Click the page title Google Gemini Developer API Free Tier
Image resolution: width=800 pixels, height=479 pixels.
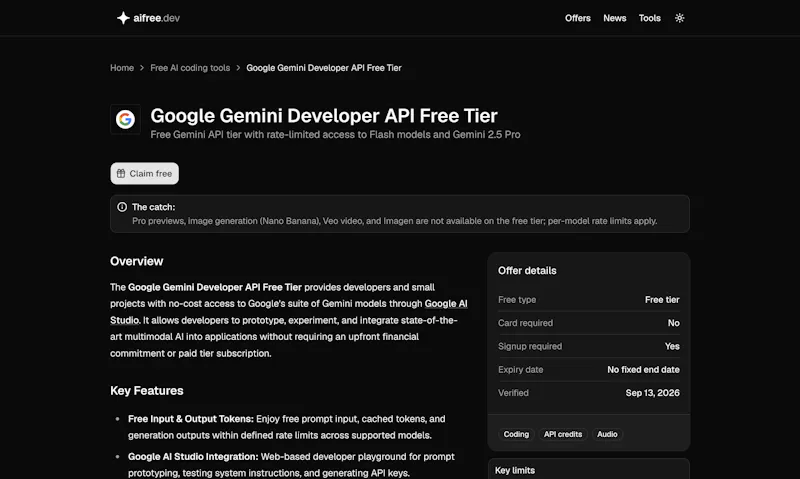point(323,116)
